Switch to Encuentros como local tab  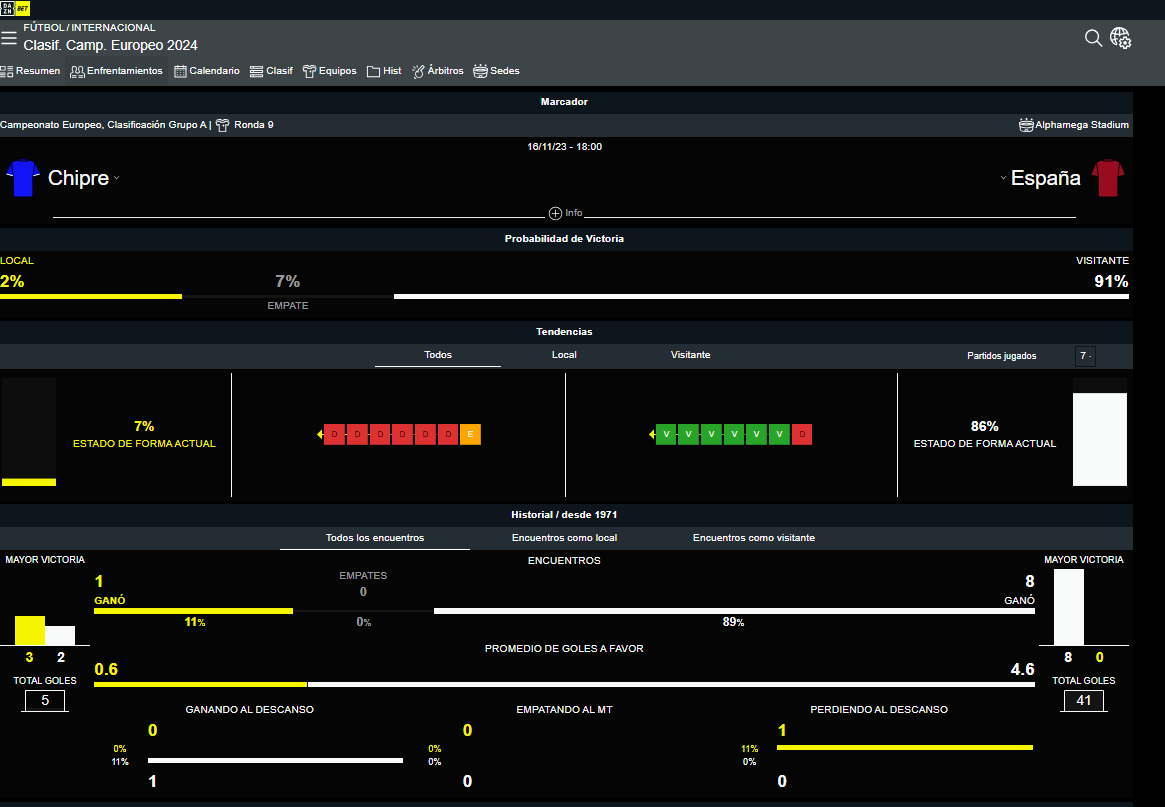tap(564, 538)
